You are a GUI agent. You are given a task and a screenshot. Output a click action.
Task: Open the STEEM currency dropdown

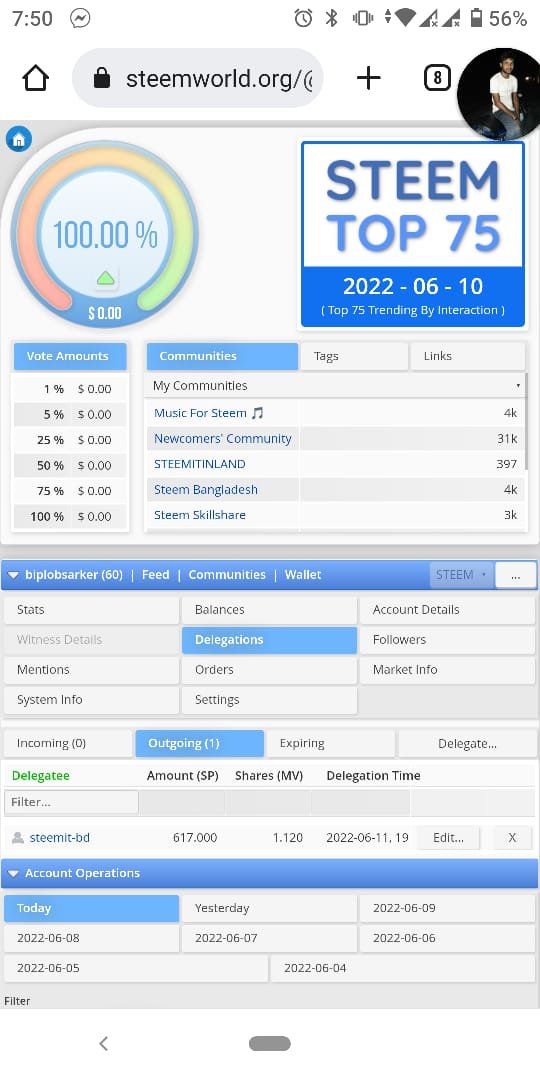coord(461,574)
